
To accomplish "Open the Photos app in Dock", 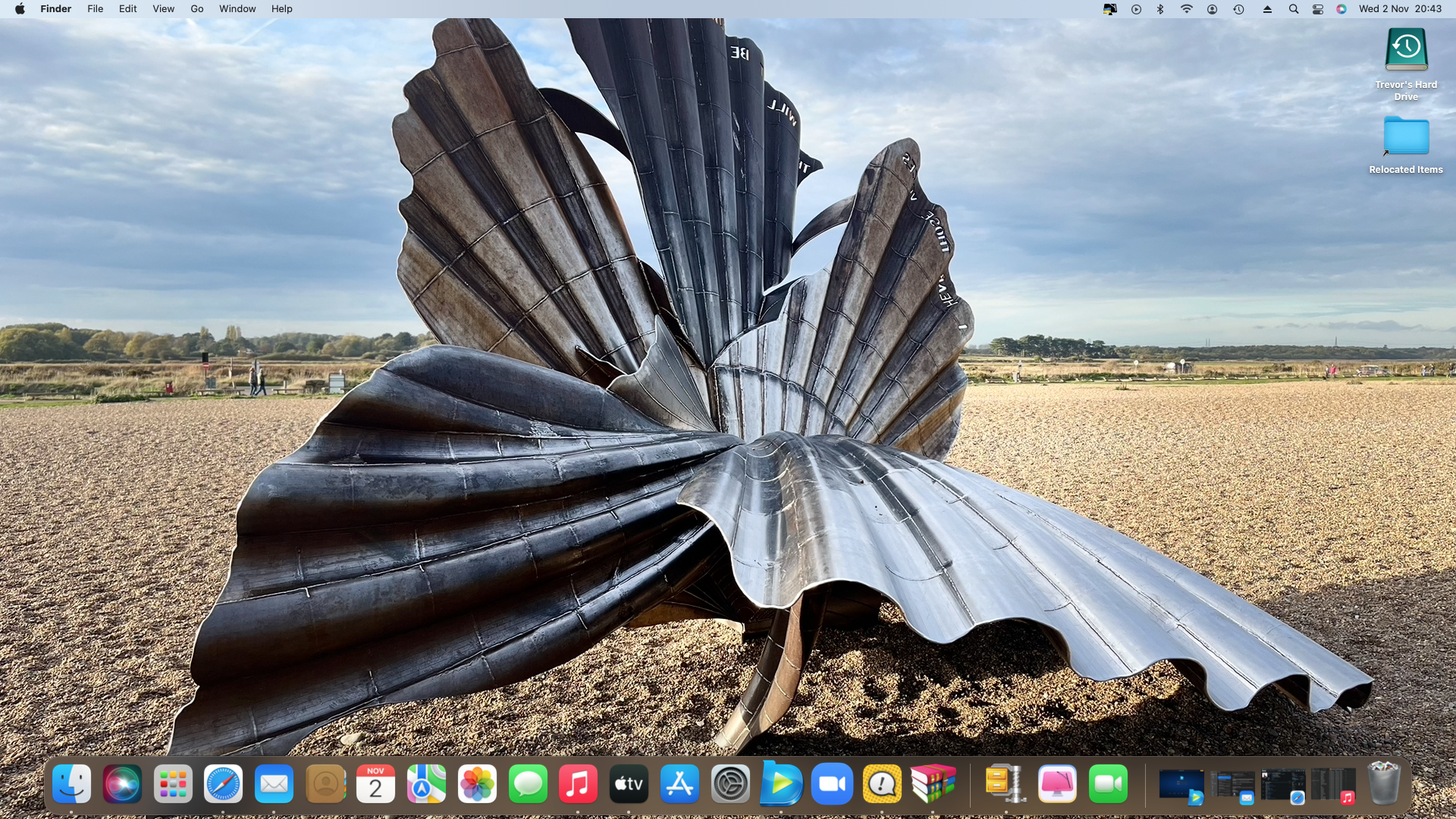I will [x=477, y=783].
